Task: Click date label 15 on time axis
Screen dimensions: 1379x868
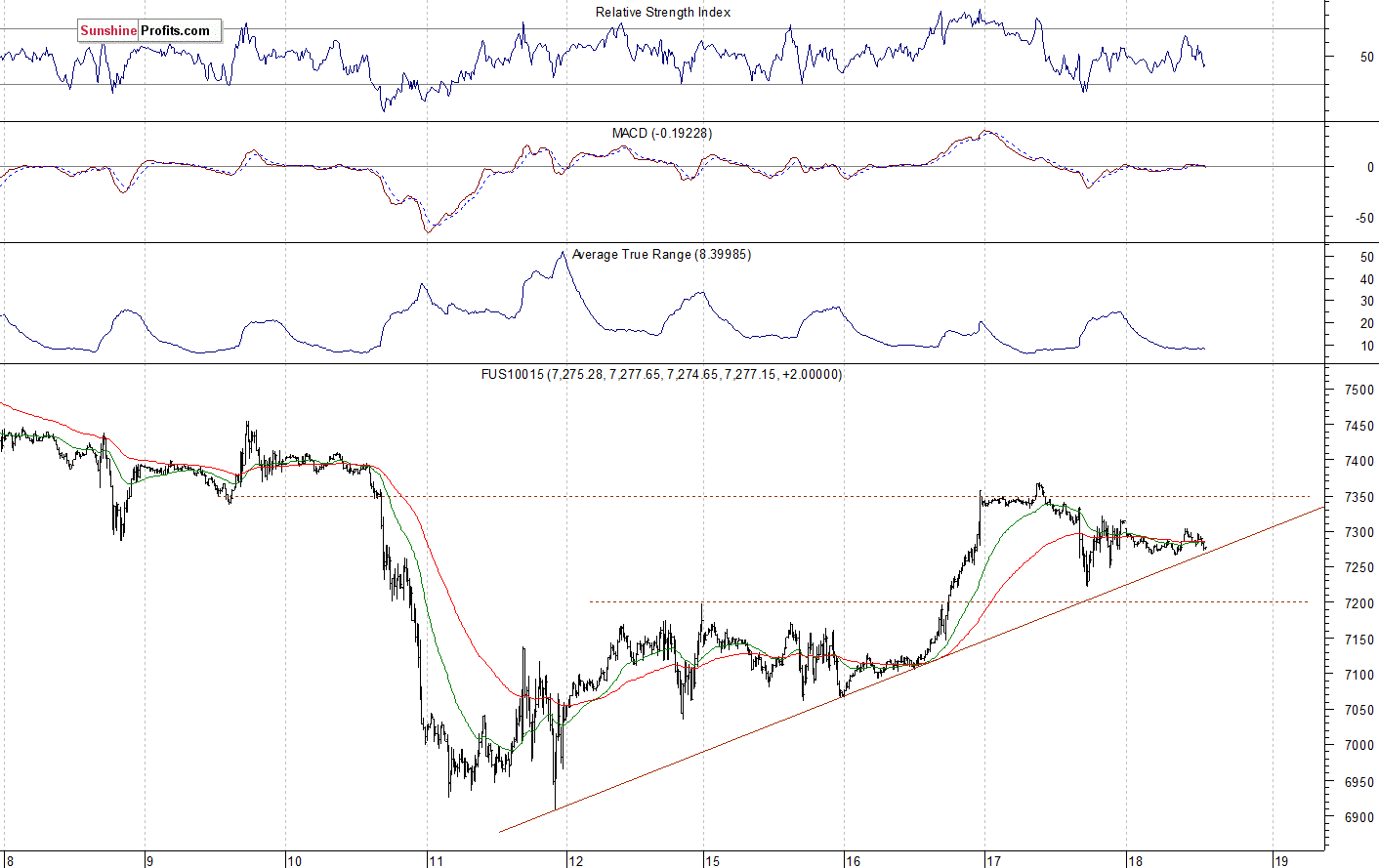Action: 713,861
